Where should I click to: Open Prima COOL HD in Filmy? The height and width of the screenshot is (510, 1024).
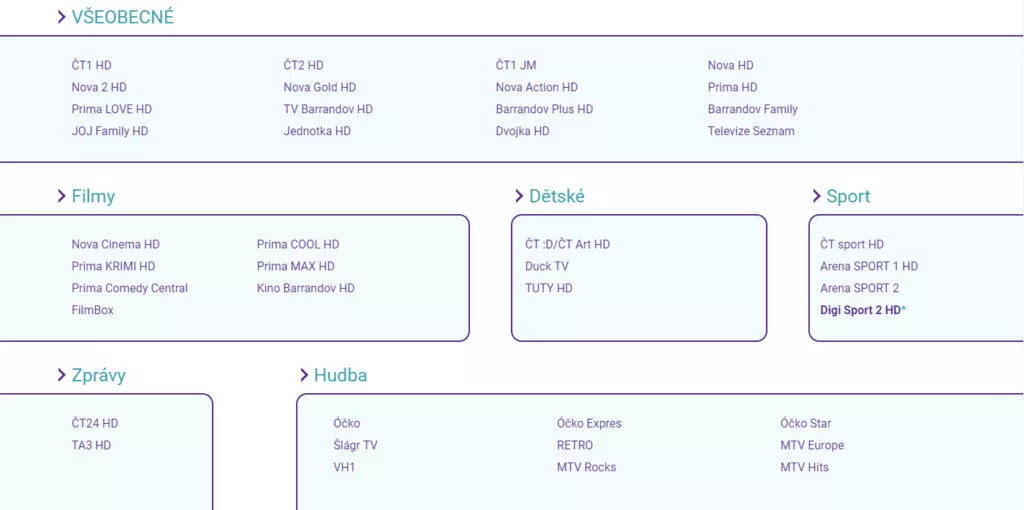pos(298,244)
